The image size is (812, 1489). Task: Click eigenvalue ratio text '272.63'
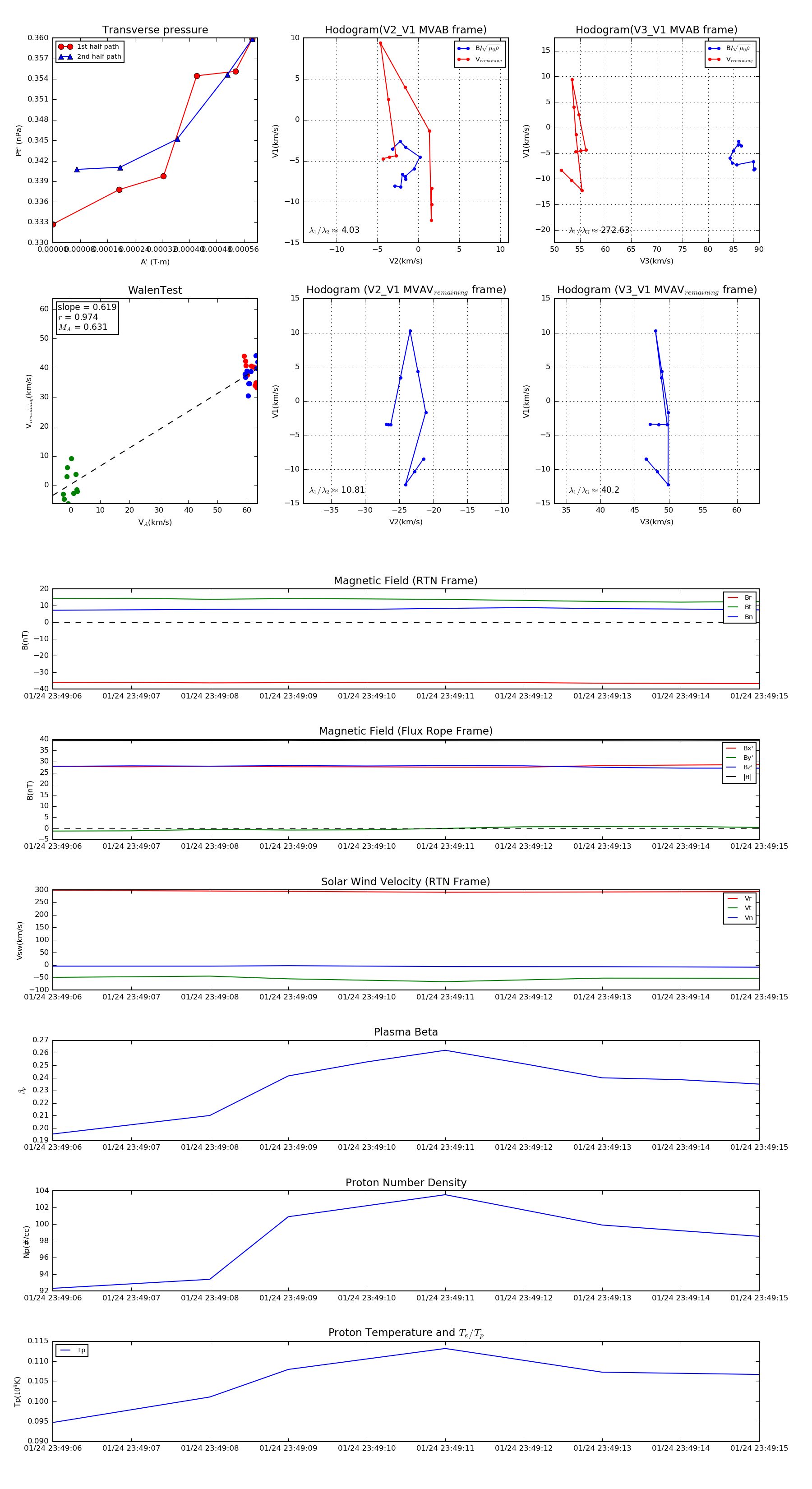coord(615,230)
